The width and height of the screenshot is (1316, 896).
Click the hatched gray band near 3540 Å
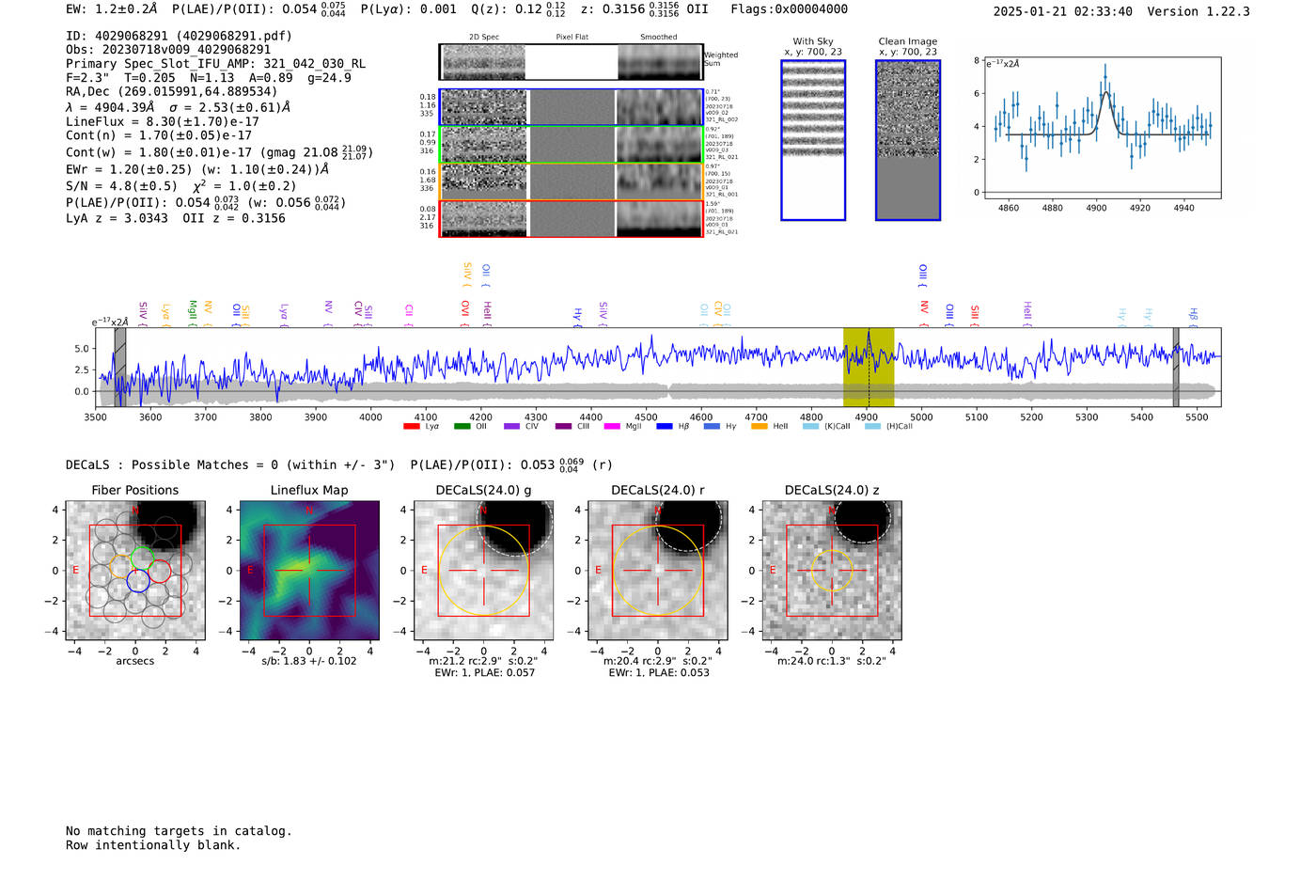point(120,368)
